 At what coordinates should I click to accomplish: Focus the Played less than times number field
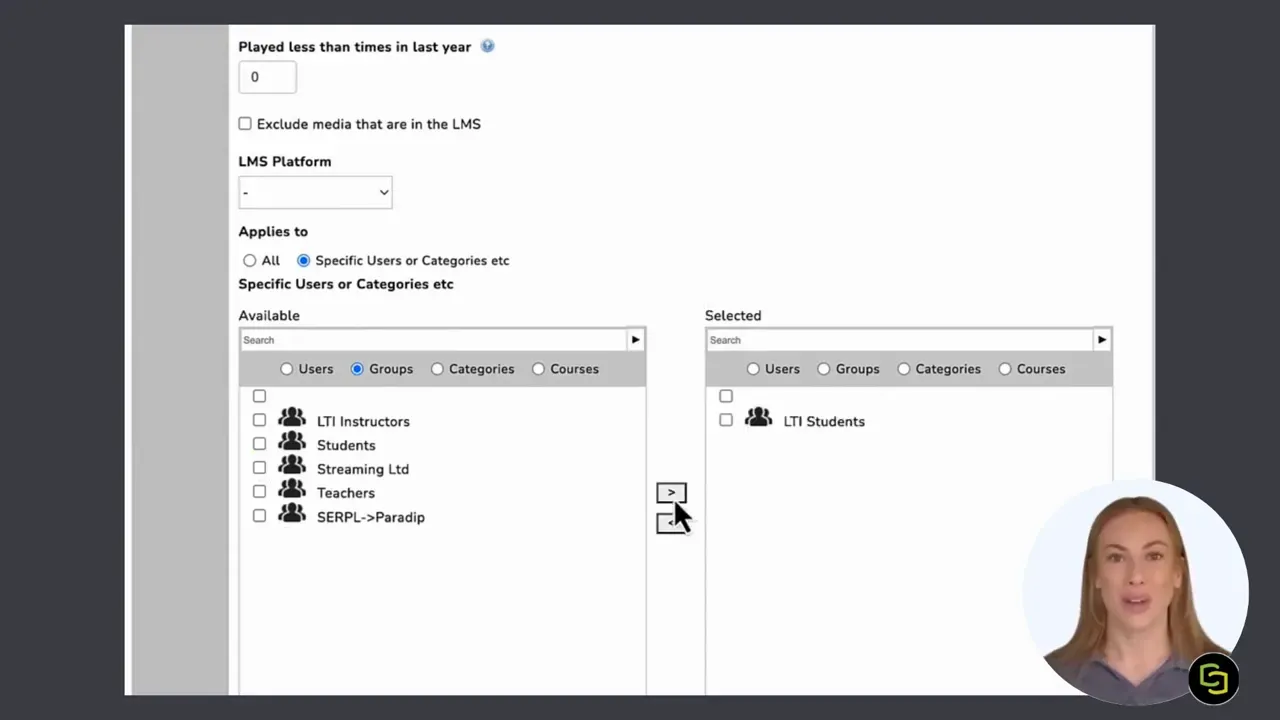point(267,77)
